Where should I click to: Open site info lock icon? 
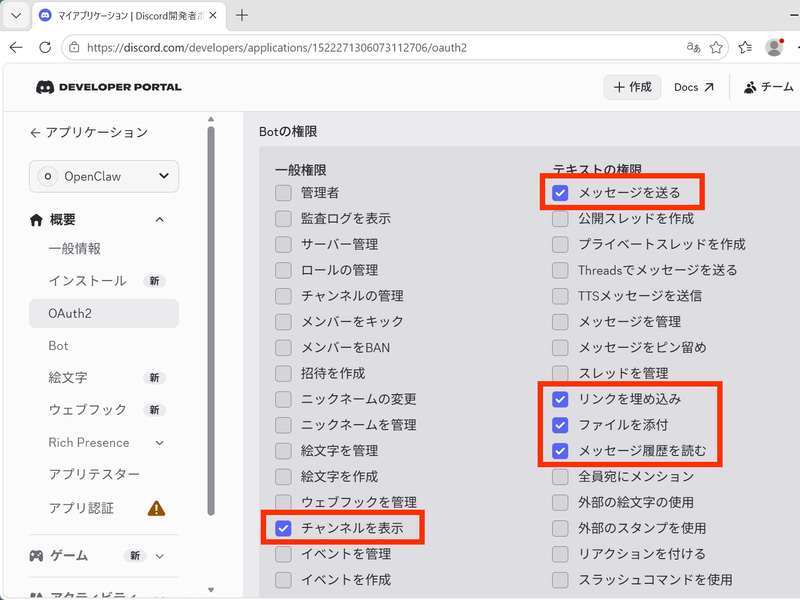coord(74,47)
